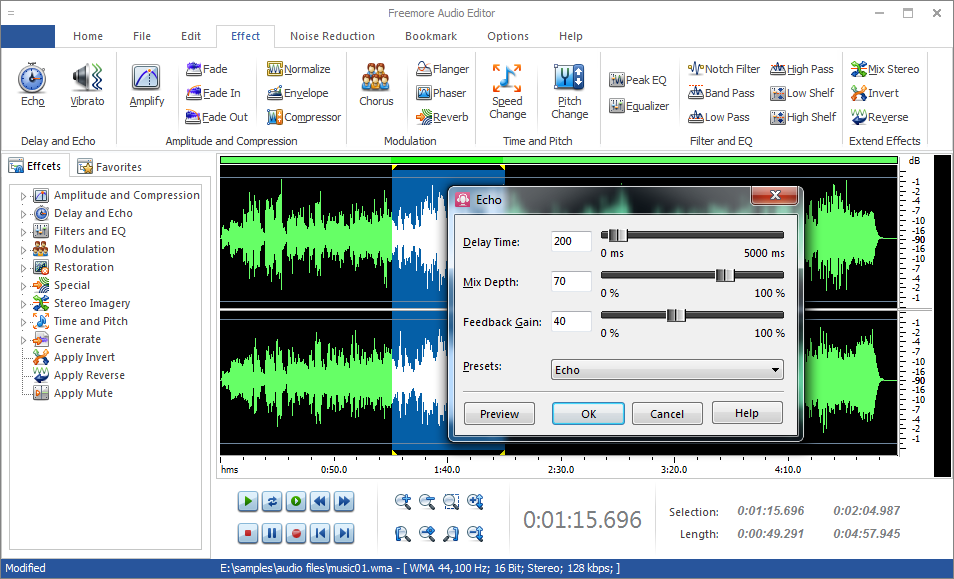
Task: Expand the Restoration tree node
Action: 23,268
